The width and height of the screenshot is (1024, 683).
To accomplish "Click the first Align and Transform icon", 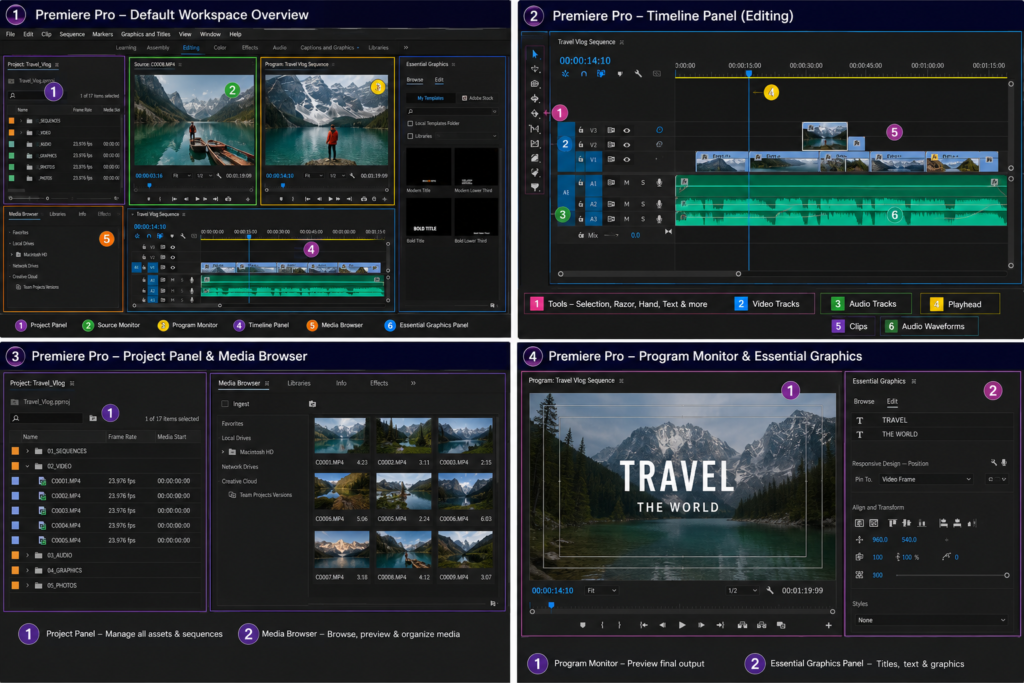I will [x=859, y=523].
